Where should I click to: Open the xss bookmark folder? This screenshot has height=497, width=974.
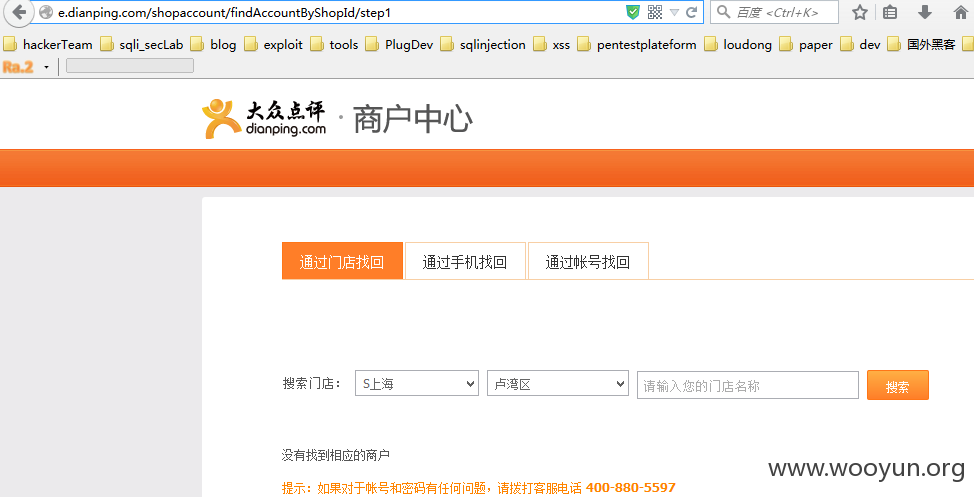(552, 45)
